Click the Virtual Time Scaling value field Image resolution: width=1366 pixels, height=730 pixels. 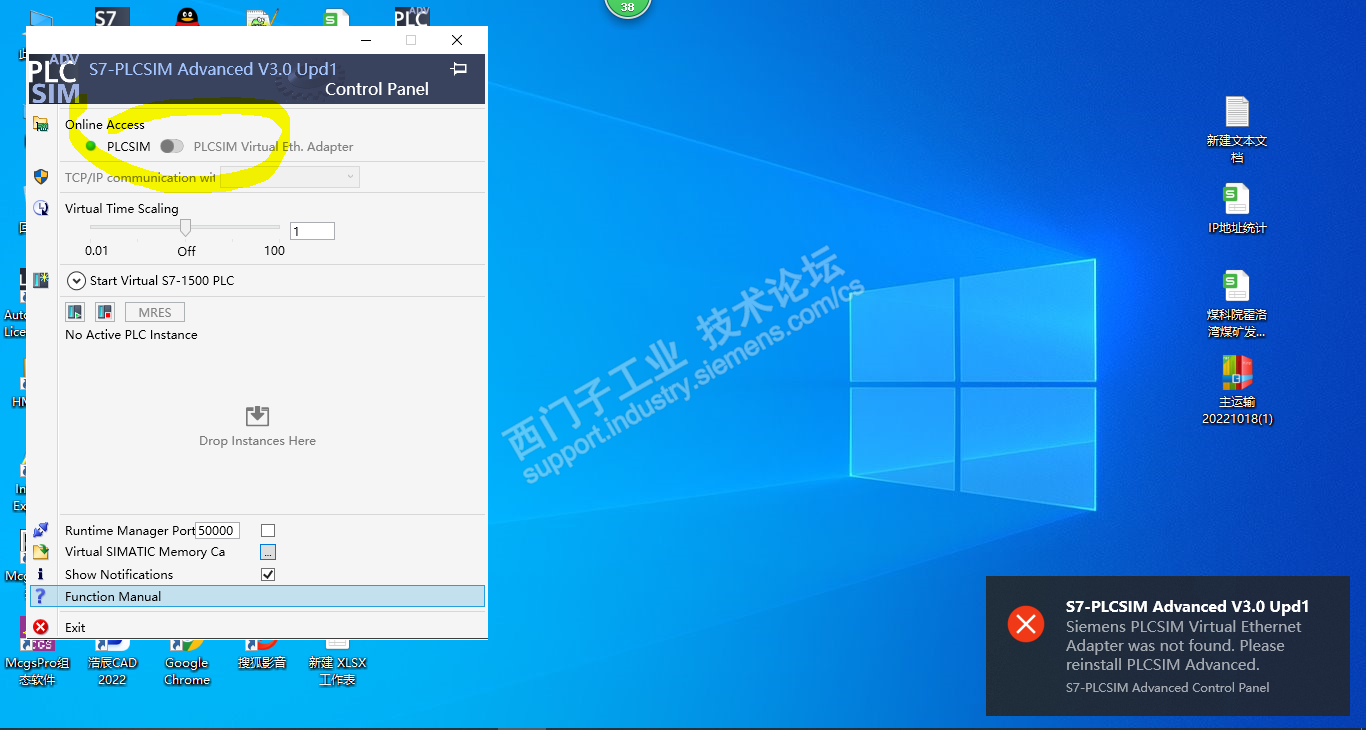point(312,231)
